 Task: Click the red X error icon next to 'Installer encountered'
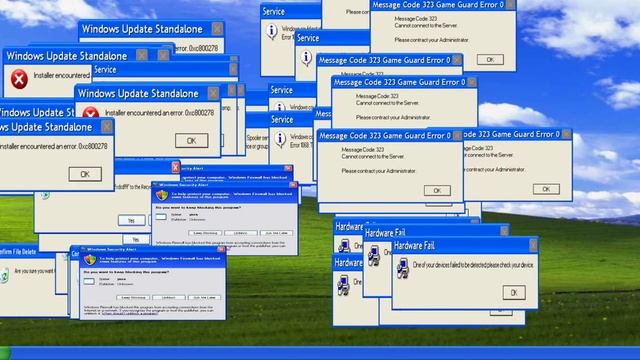pyautogui.click(x=19, y=79)
